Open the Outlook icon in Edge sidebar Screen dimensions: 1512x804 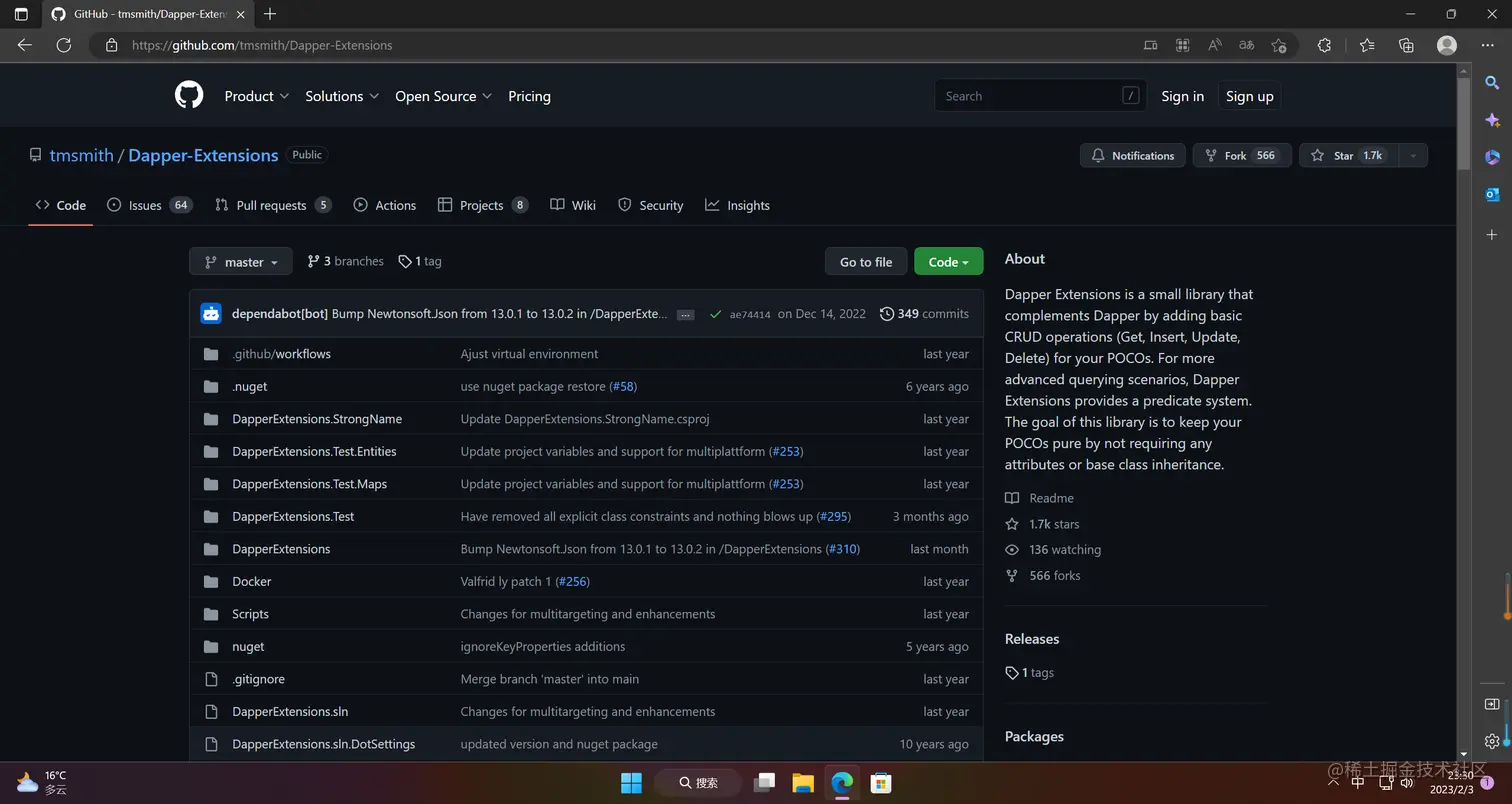click(1492, 194)
